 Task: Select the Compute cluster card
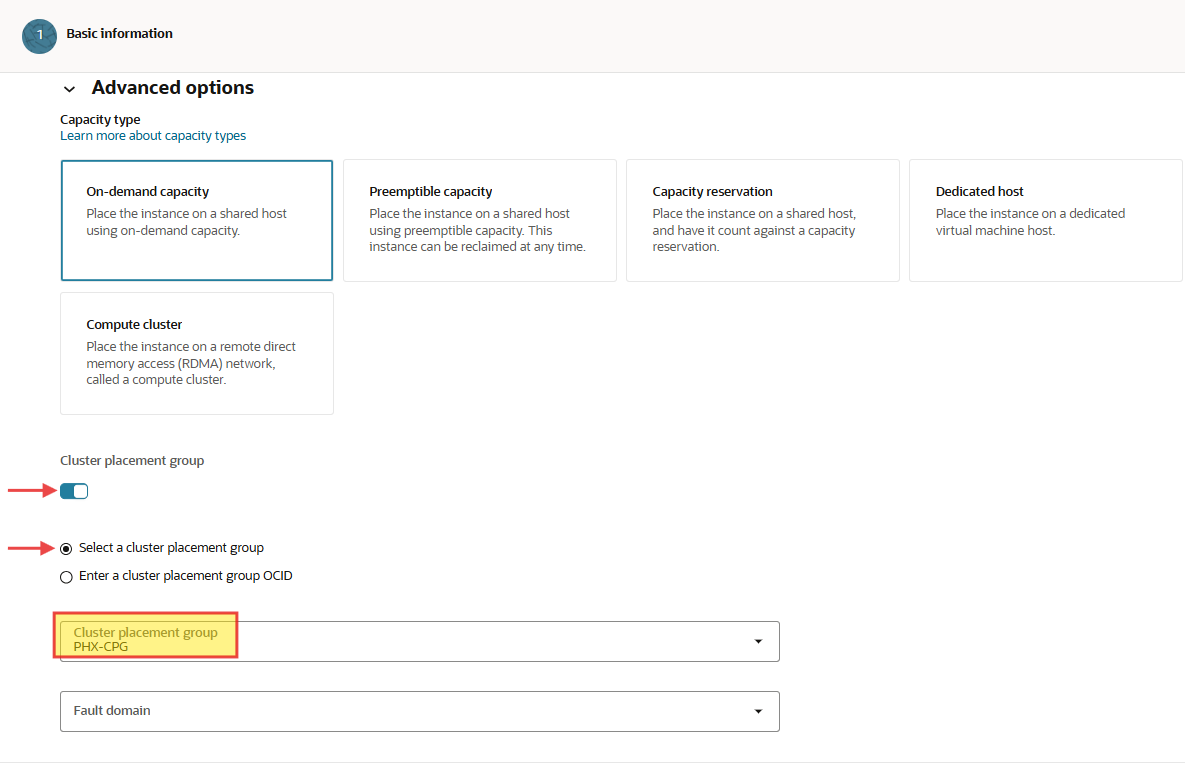coord(197,354)
